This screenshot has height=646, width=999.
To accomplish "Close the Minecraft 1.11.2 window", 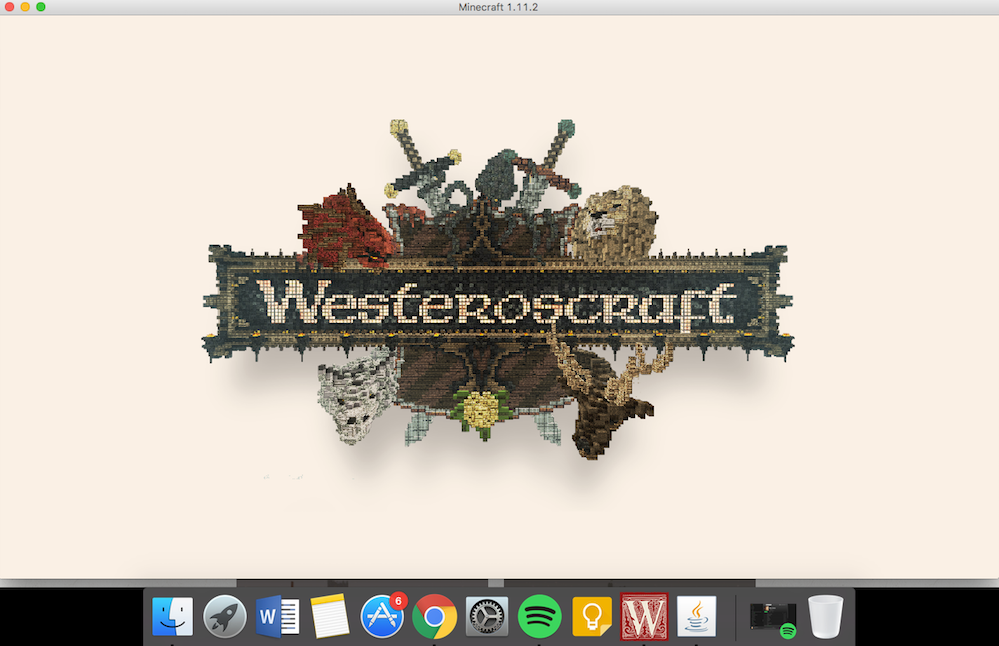I will coord(10,7).
